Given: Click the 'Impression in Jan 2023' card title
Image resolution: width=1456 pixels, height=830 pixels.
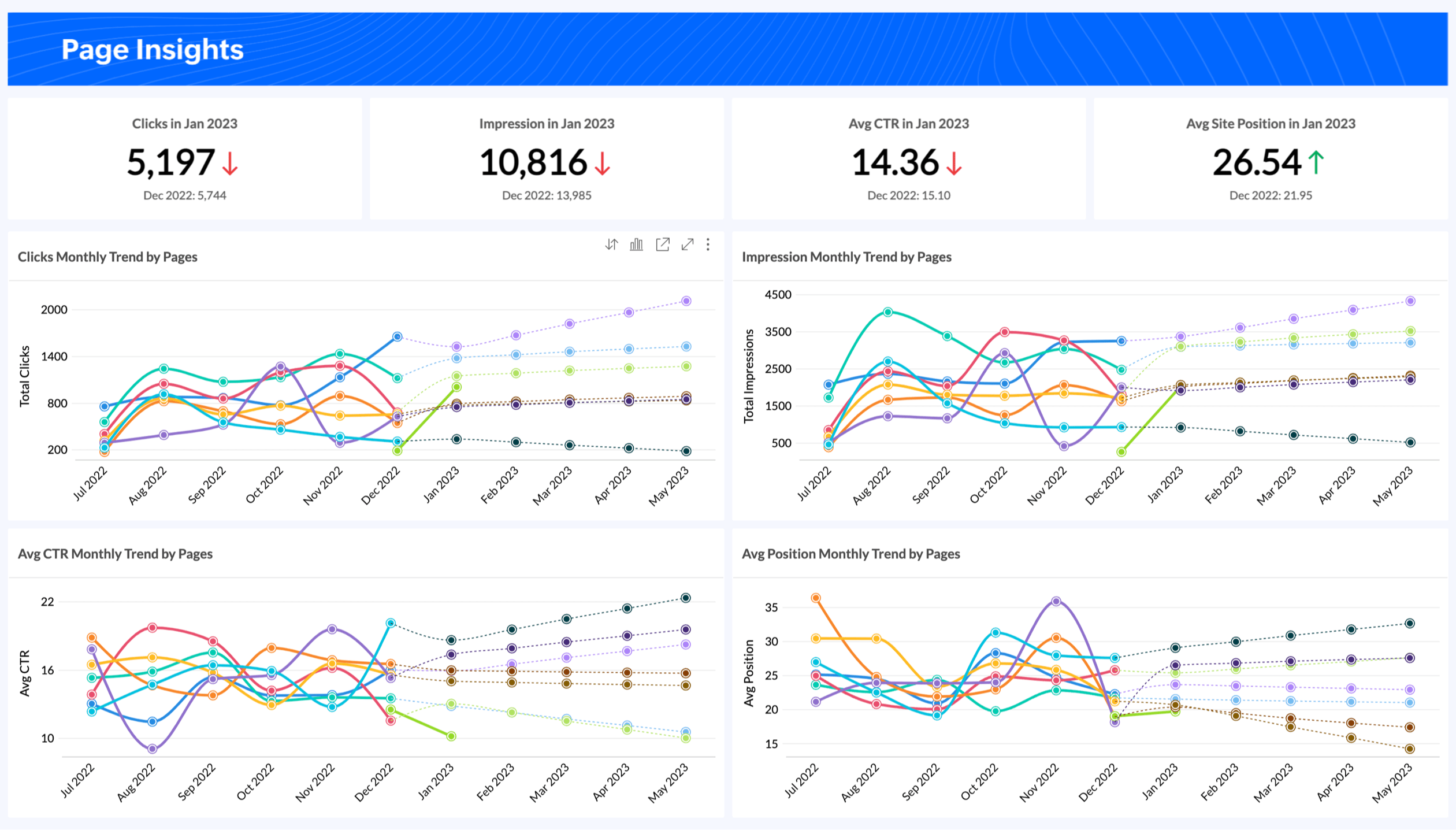Looking at the screenshot, I should tap(547, 124).
